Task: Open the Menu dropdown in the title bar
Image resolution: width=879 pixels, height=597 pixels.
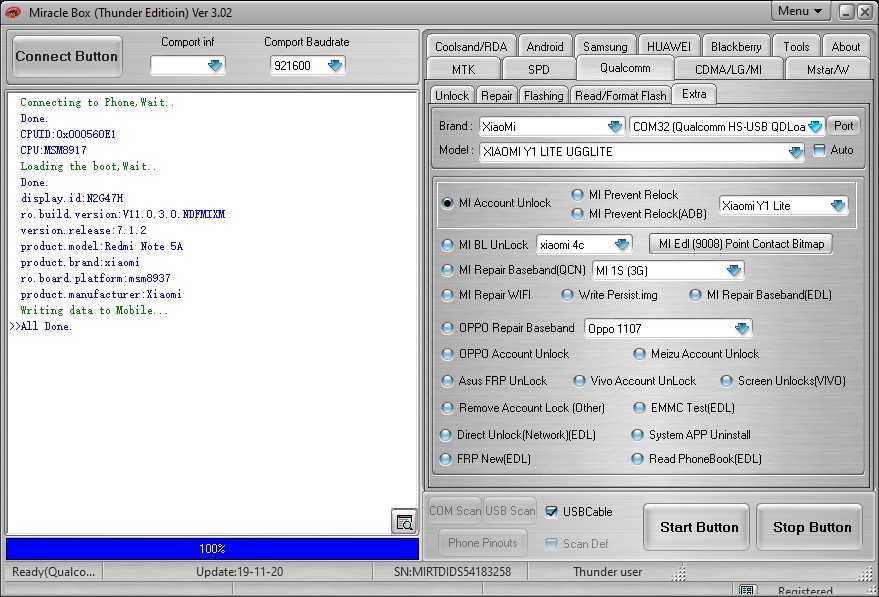Action: coord(800,11)
